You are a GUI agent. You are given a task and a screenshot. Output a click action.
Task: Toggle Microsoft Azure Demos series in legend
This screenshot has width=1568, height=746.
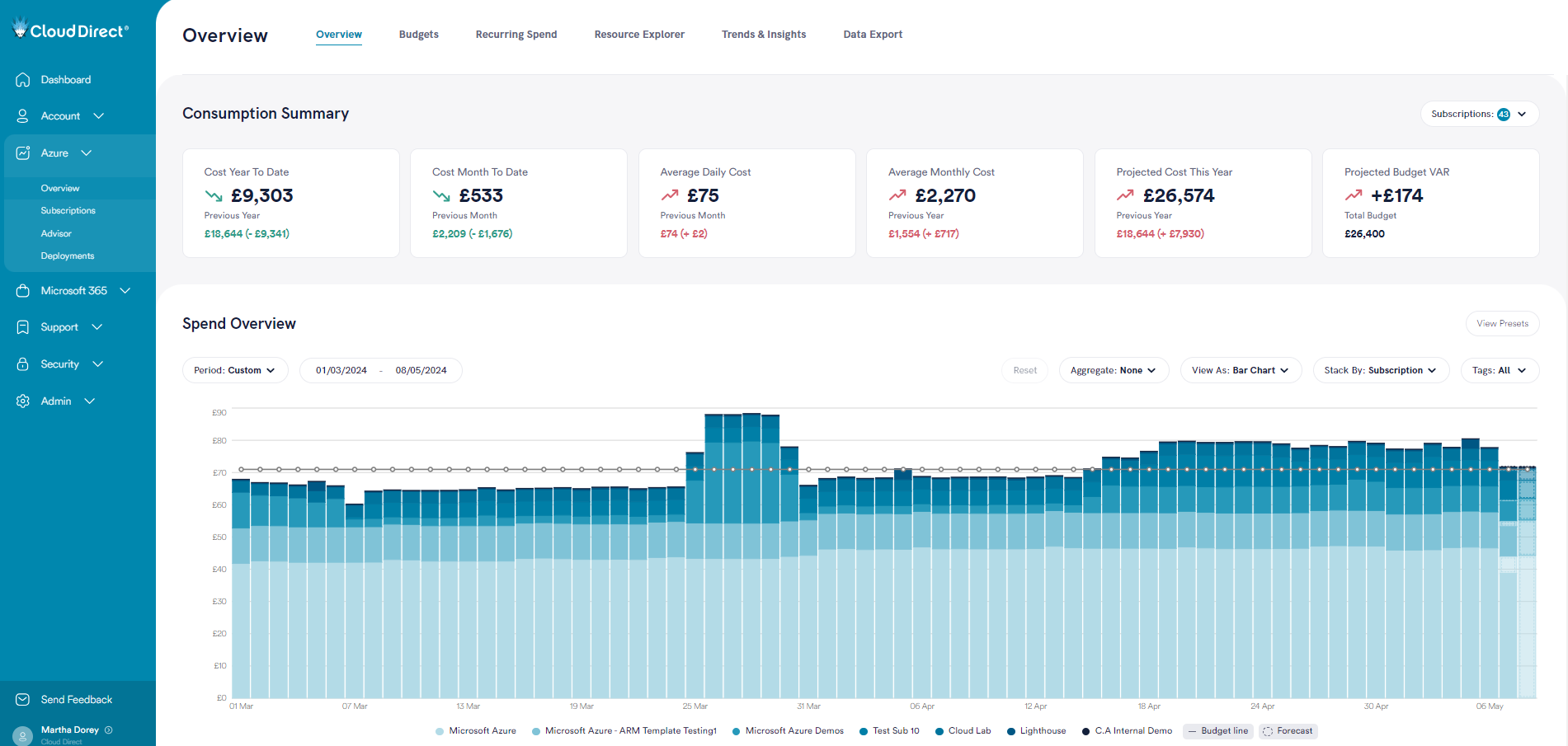(x=788, y=731)
